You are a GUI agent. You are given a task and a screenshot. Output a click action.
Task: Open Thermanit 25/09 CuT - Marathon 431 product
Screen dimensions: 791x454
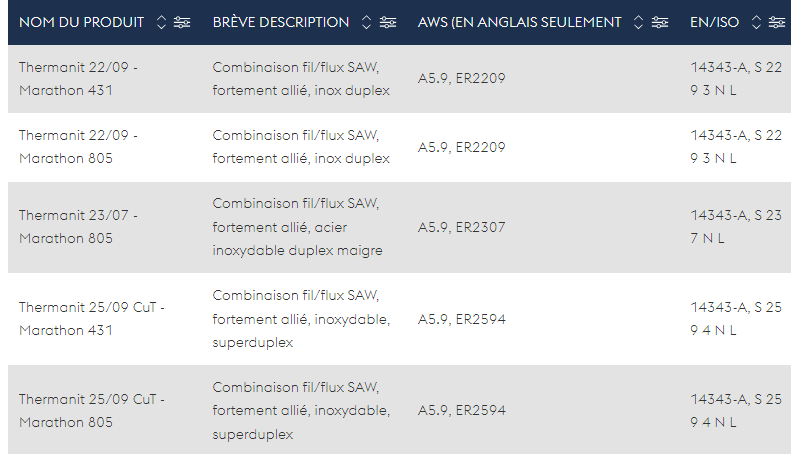click(x=92, y=319)
